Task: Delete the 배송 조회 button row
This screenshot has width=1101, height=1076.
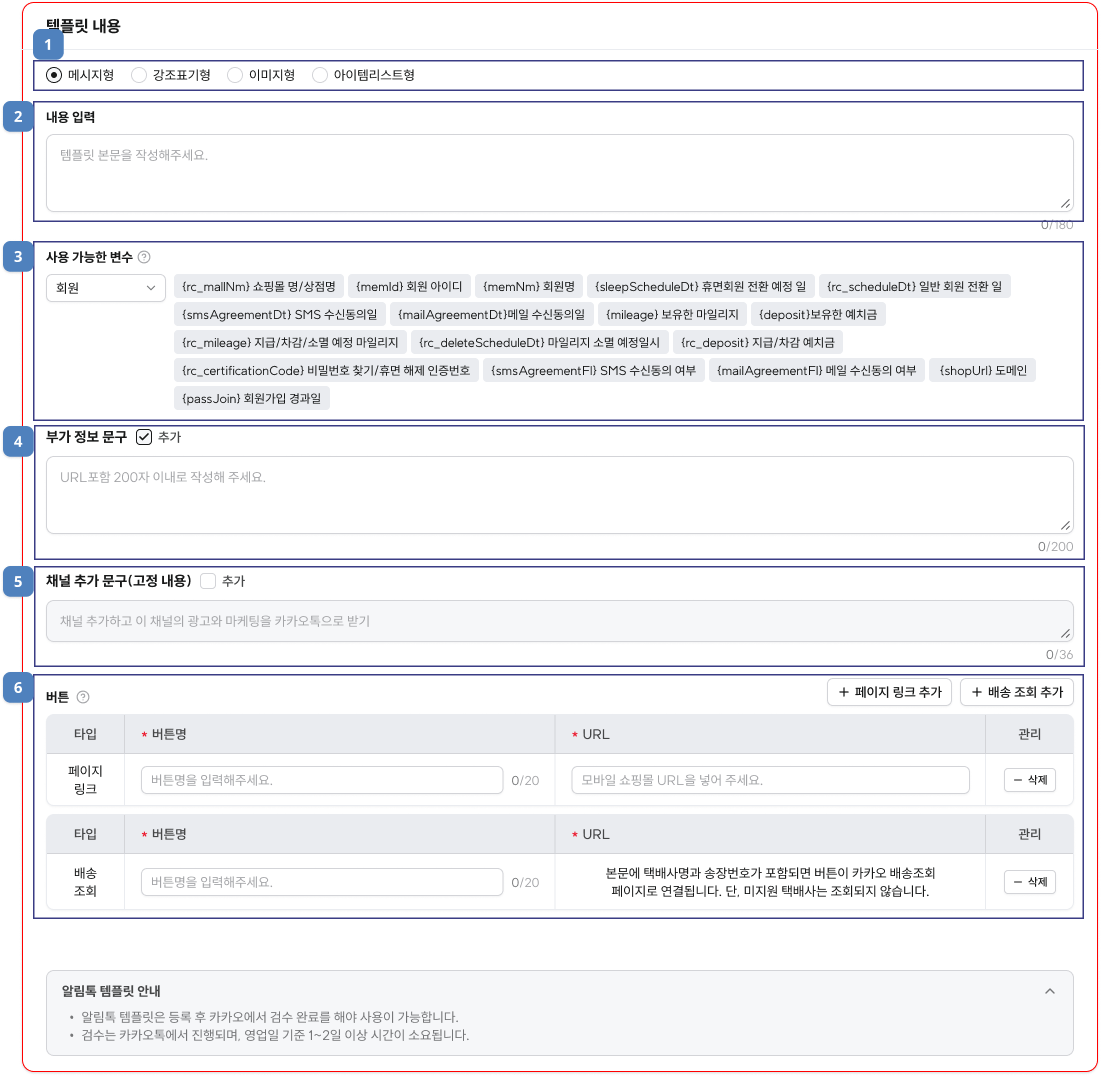Action: [1029, 882]
